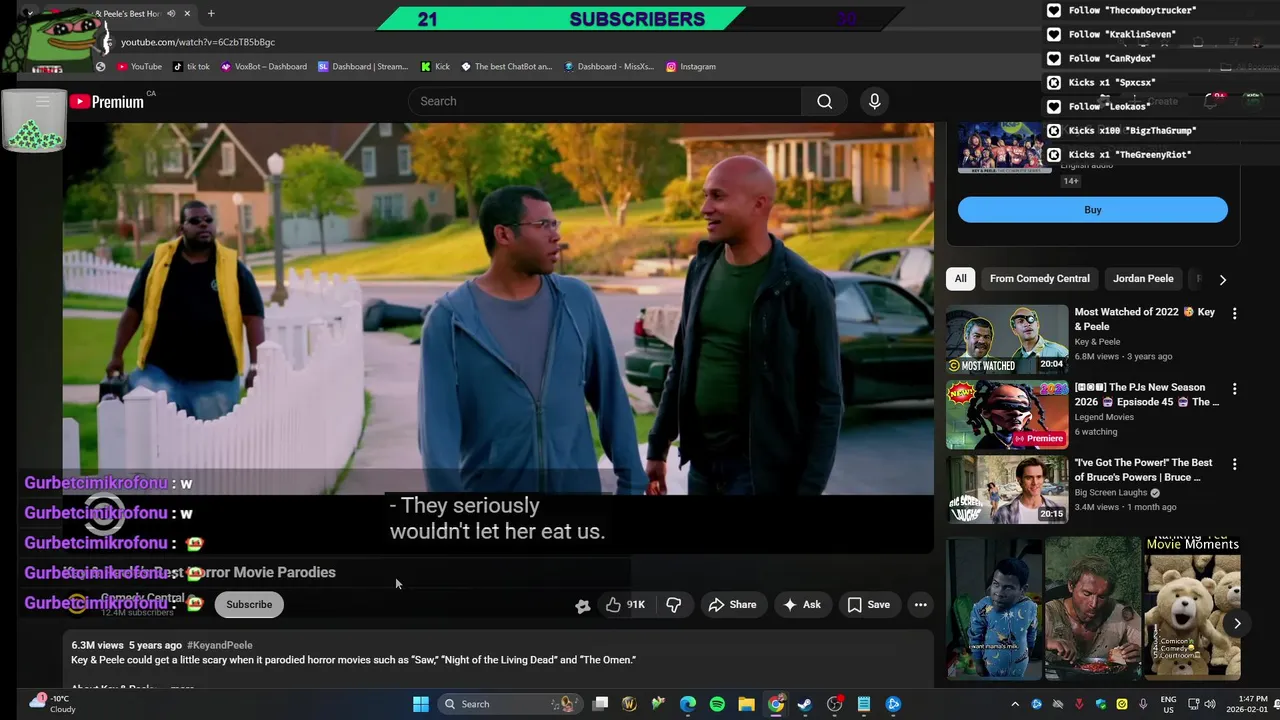Click the blue Buy button
The image size is (1280, 720).
1092,210
